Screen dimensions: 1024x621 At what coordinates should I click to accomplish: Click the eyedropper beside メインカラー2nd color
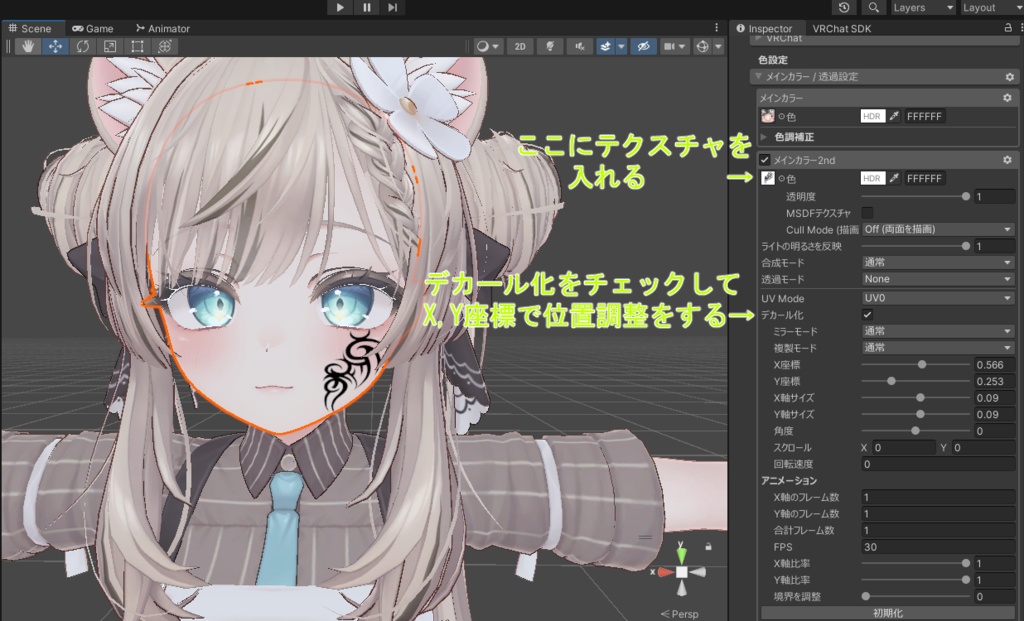895,178
